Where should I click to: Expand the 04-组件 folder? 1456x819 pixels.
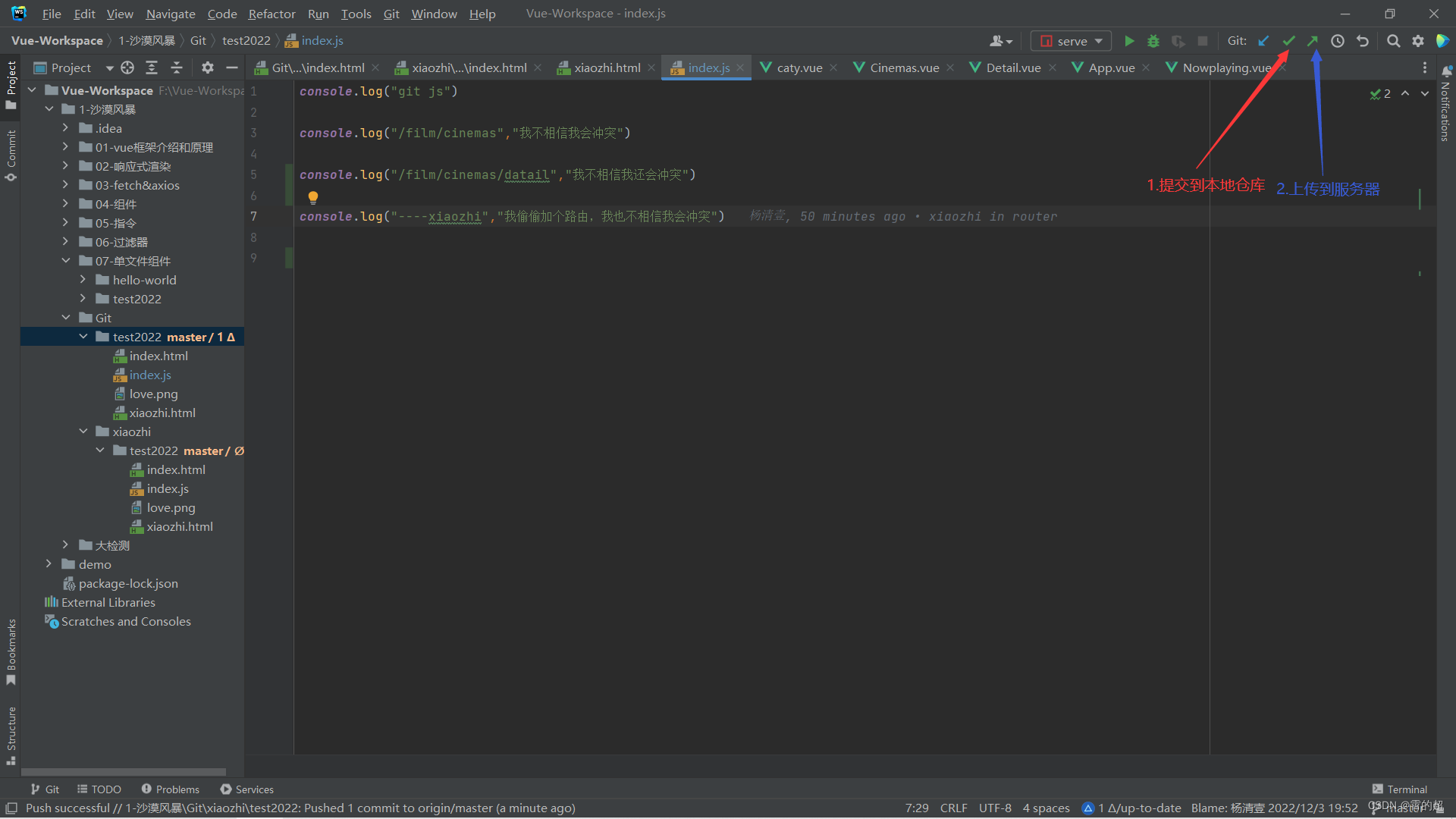pyautogui.click(x=65, y=204)
